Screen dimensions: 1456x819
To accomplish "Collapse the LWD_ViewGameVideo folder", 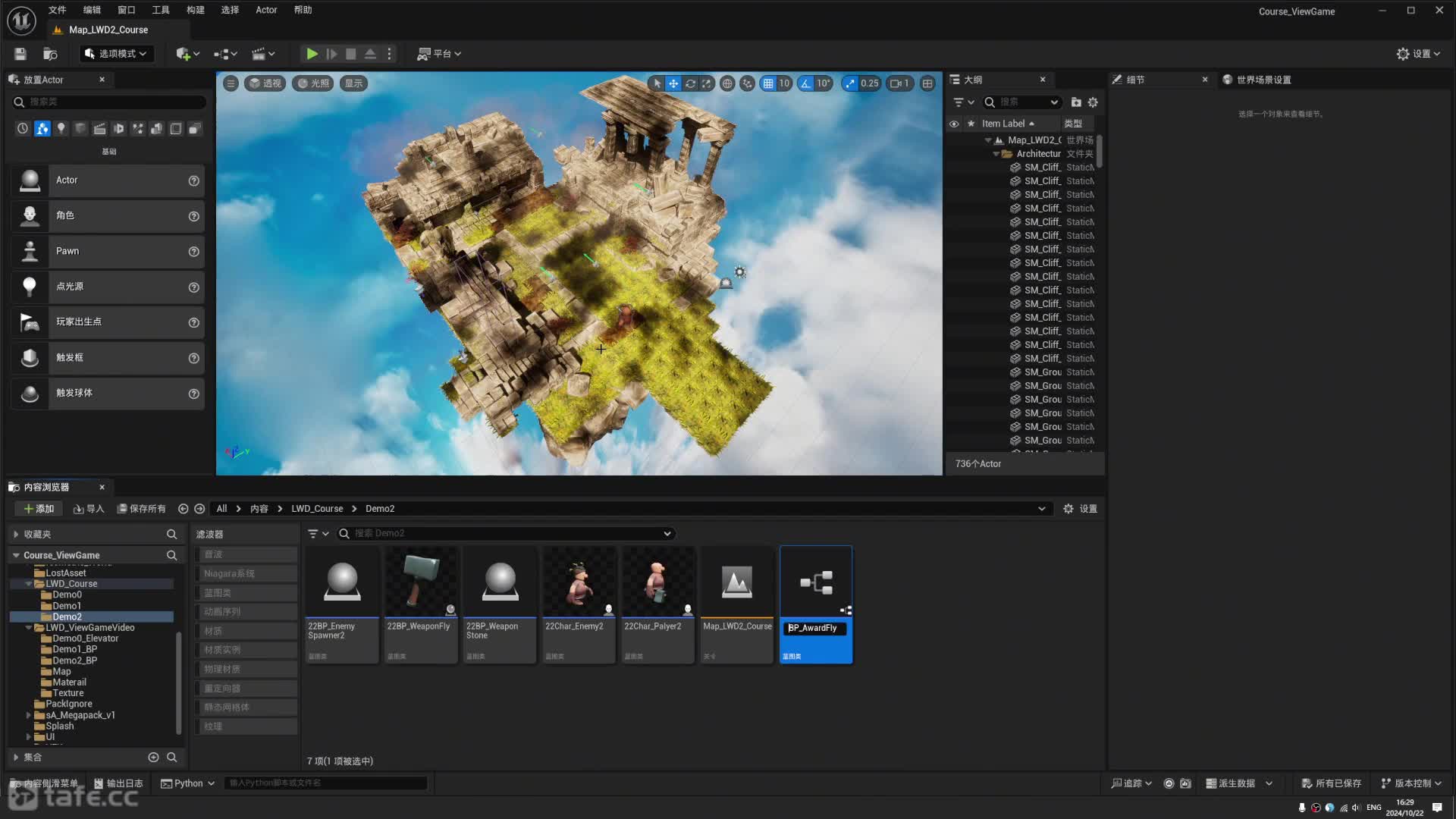I will [x=29, y=628].
